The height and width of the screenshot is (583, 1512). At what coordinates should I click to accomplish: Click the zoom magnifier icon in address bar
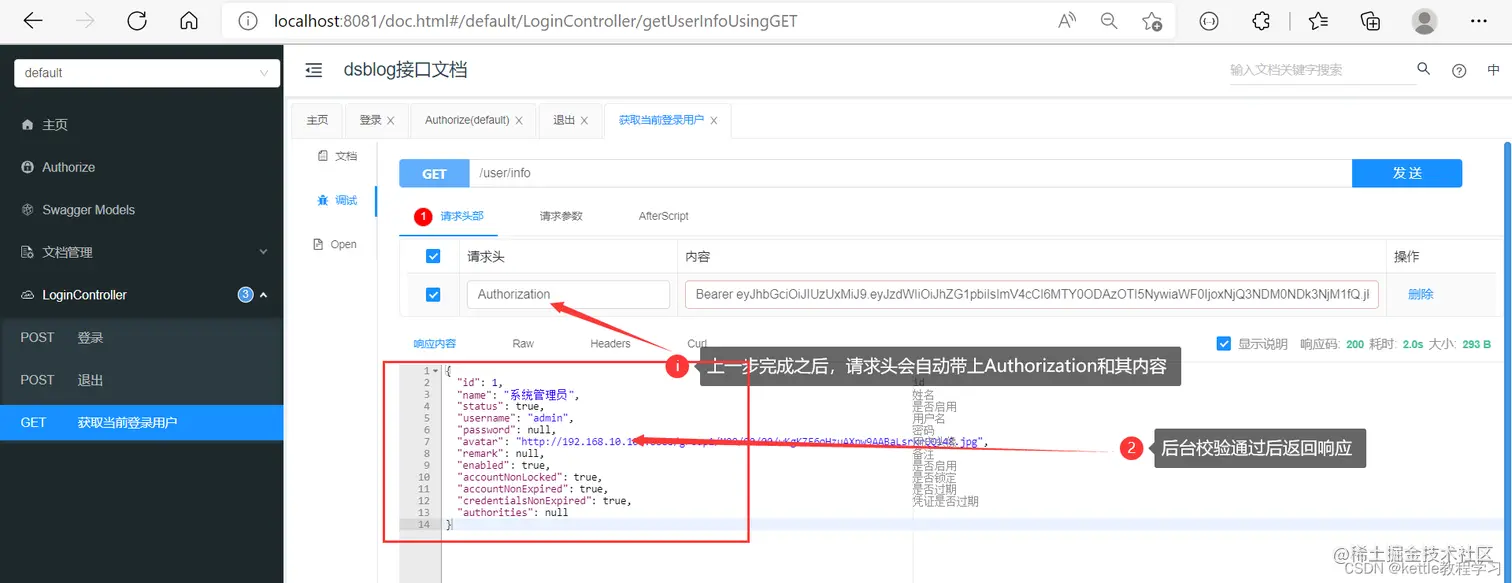coord(1109,20)
